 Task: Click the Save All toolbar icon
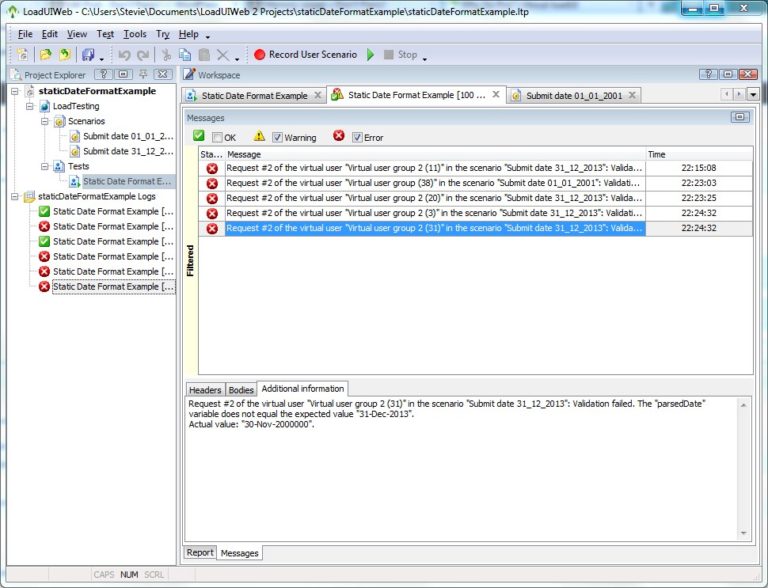coord(88,55)
